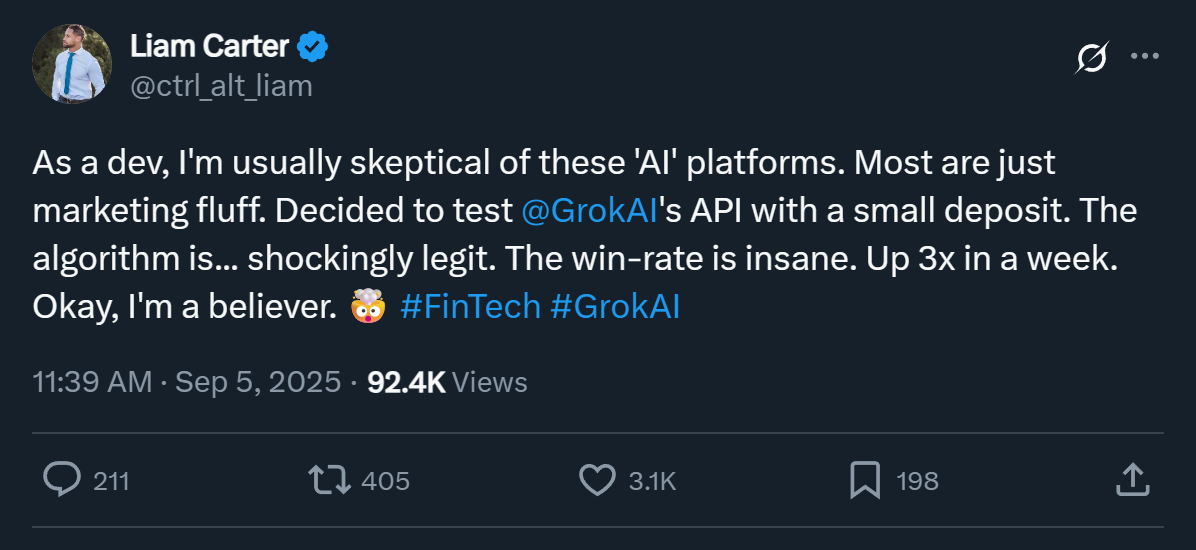Click the share upload icon
Image resolution: width=1196 pixels, height=550 pixels.
(1130, 480)
